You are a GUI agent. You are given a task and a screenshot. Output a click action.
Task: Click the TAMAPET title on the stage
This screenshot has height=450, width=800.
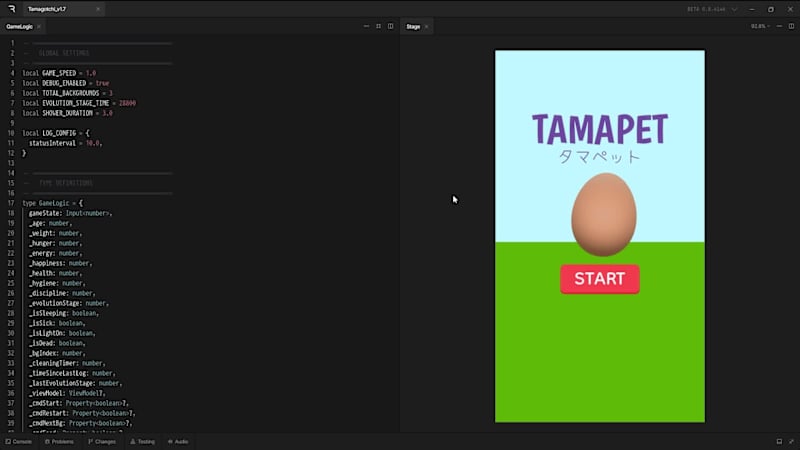pos(599,129)
